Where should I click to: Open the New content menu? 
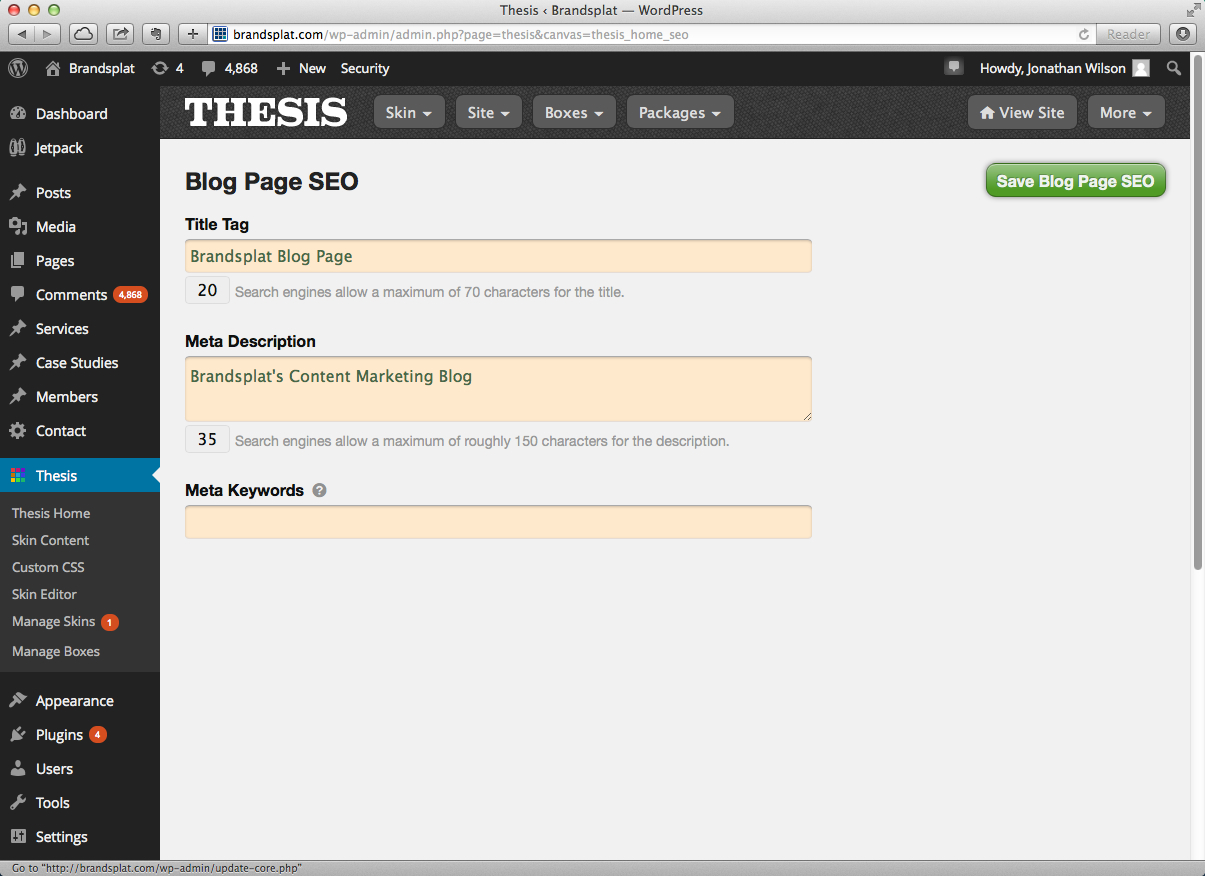click(301, 68)
